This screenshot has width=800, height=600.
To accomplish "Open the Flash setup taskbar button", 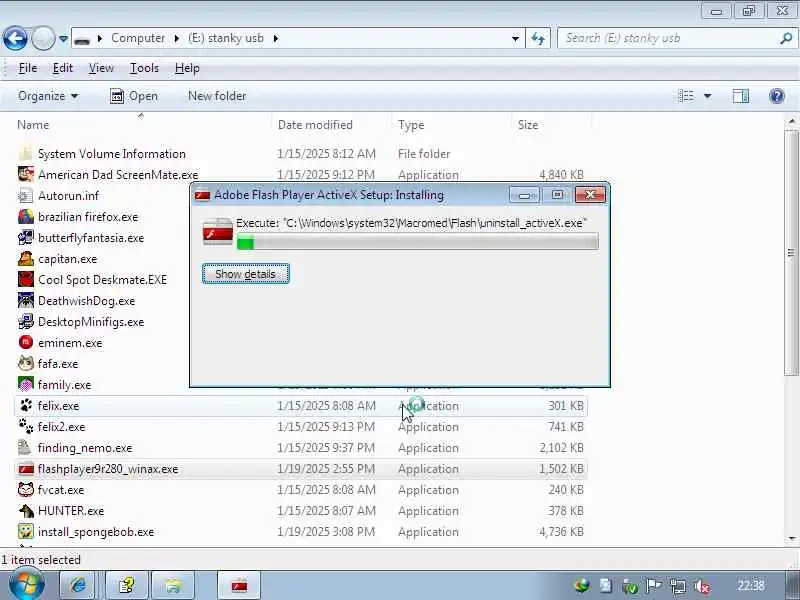I will tap(240, 585).
